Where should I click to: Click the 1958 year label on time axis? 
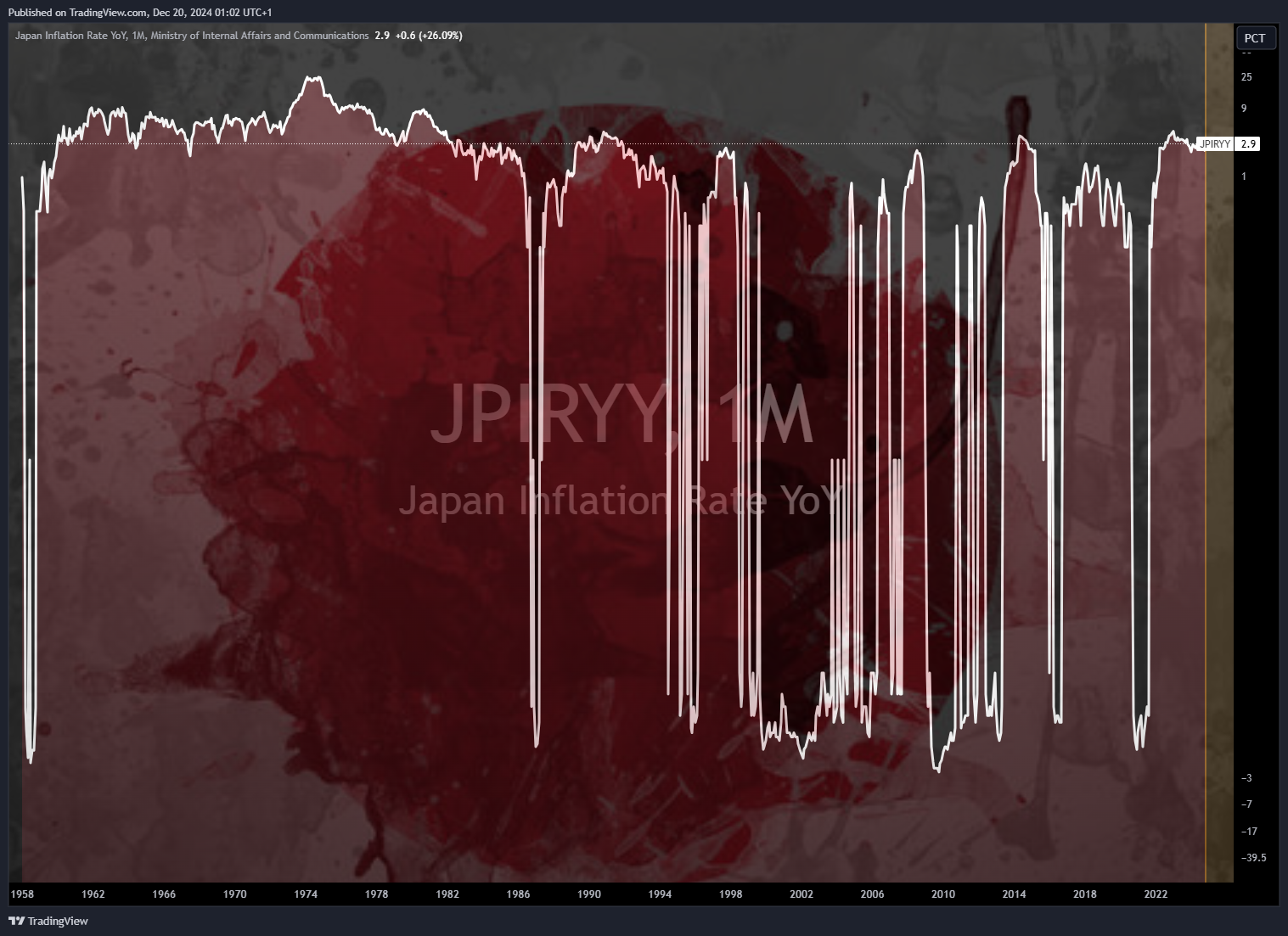click(x=22, y=894)
